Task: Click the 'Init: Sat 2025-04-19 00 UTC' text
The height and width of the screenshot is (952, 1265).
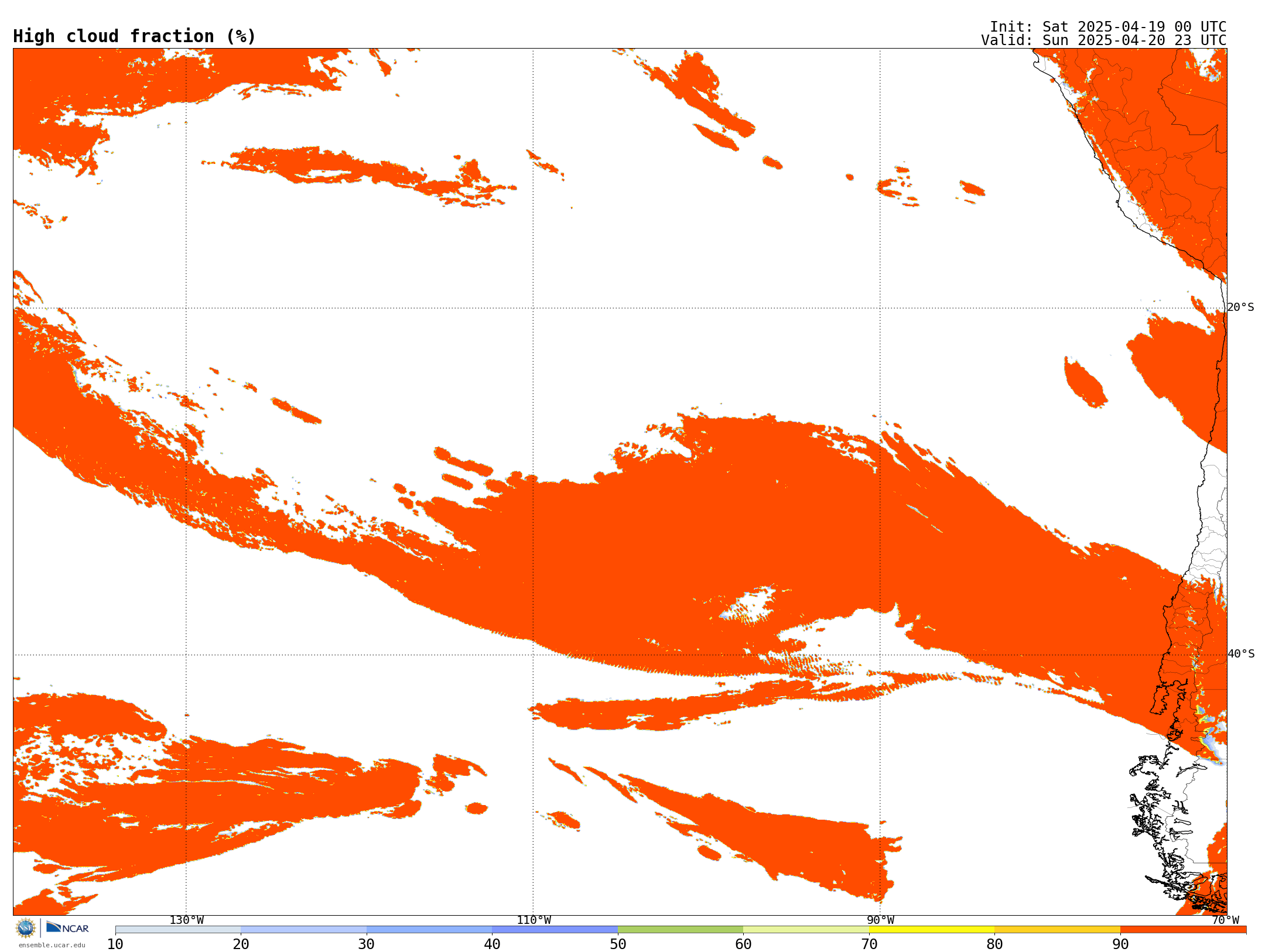Action: tap(1108, 27)
